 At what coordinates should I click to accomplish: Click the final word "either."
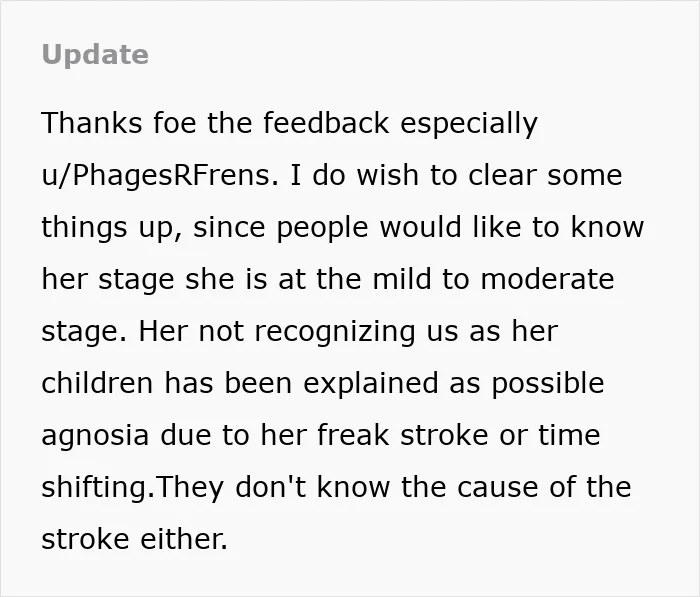pyautogui.click(x=184, y=539)
